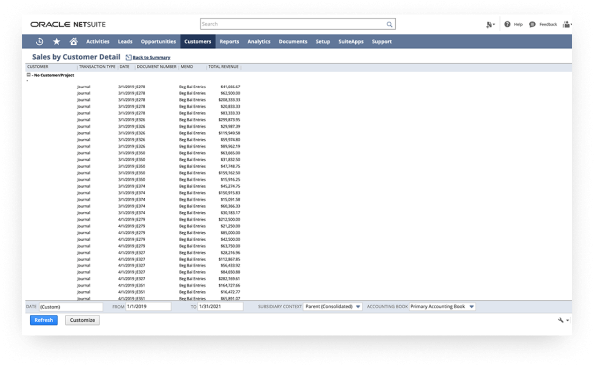Click the $208,333.33 revenue amount

(229, 100)
